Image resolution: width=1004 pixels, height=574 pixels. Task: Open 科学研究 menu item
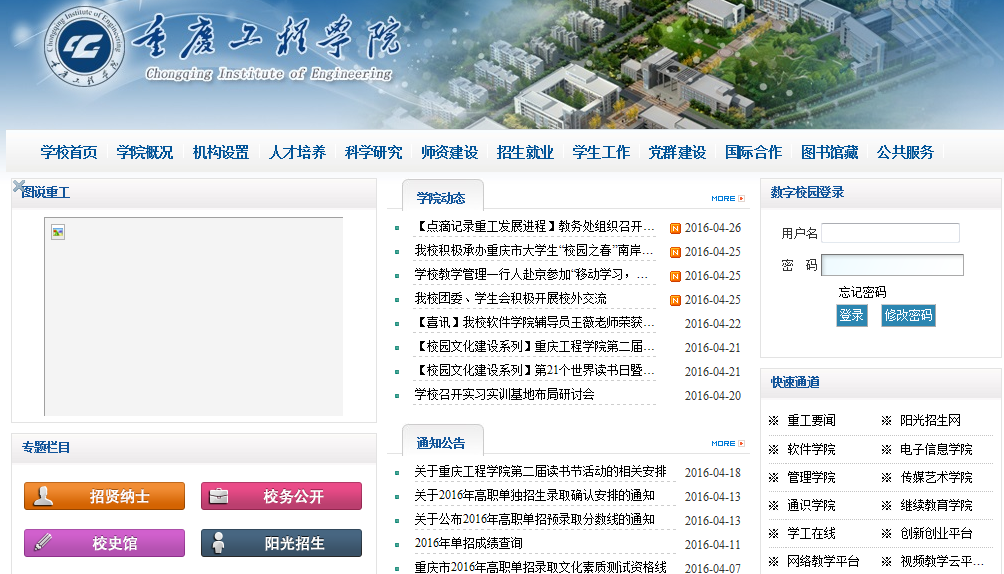click(x=373, y=152)
